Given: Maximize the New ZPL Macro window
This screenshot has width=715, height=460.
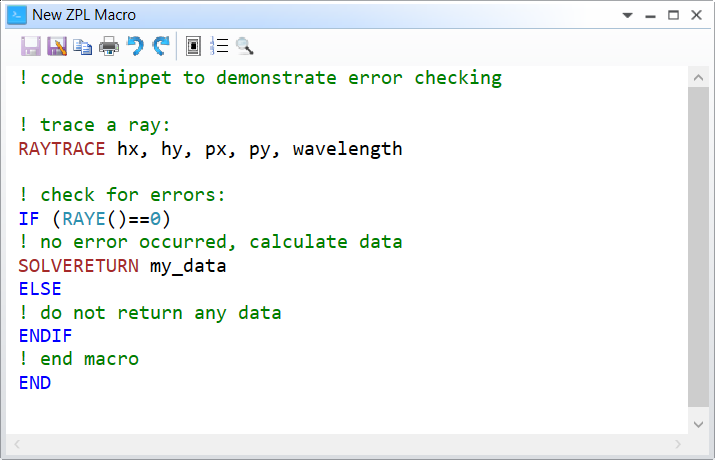Looking at the screenshot, I should [674, 15].
